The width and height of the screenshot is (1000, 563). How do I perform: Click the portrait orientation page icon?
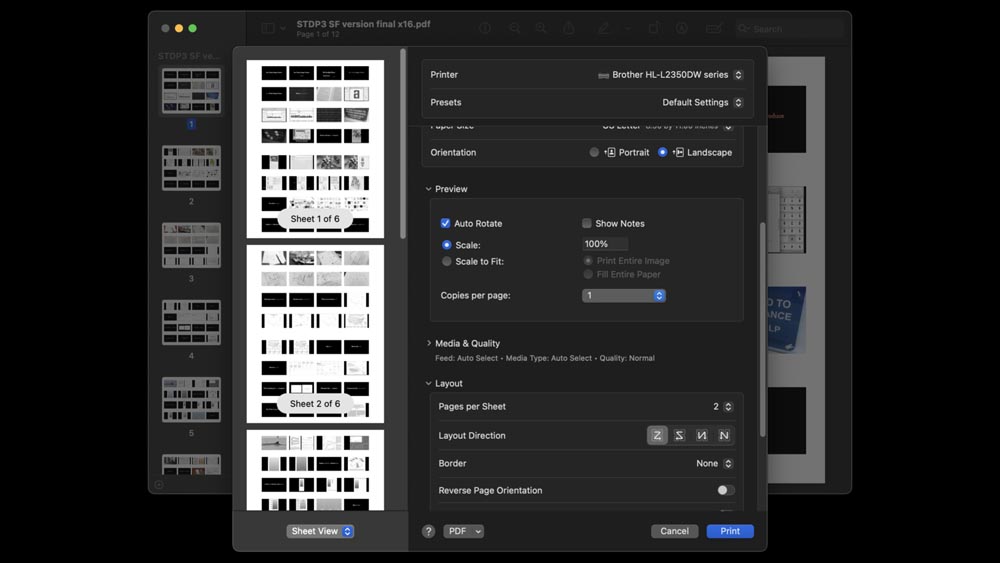pyautogui.click(x=610, y=153)
